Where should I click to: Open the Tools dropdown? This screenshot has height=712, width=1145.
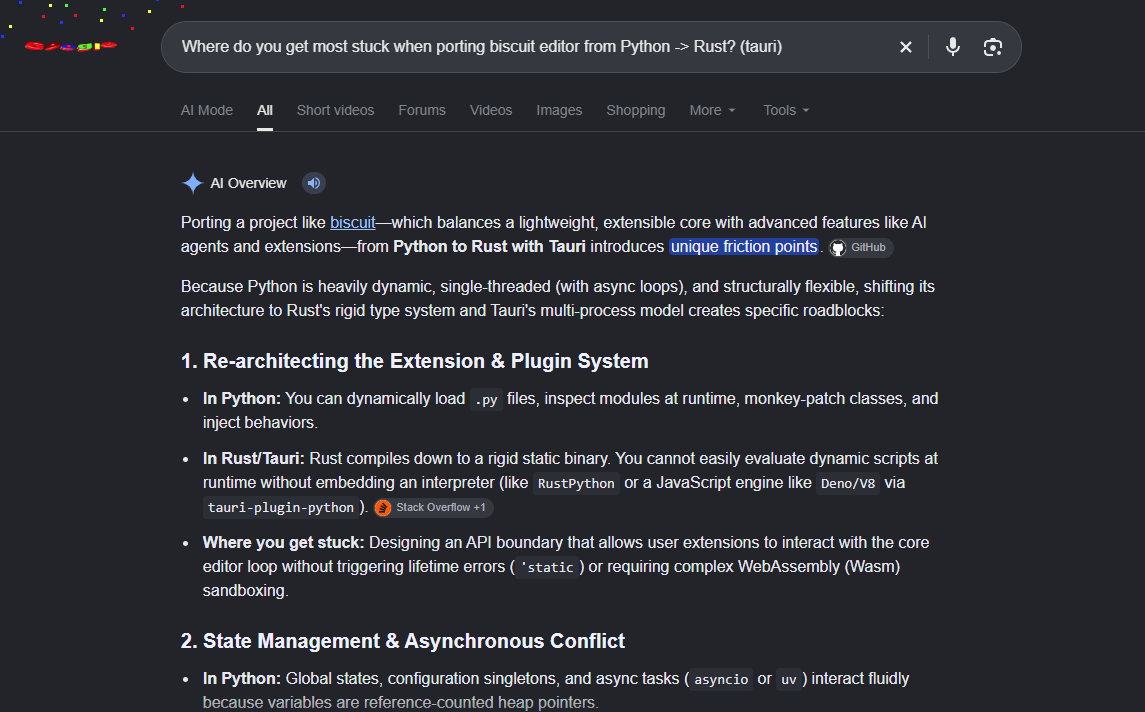click(786, 110)
